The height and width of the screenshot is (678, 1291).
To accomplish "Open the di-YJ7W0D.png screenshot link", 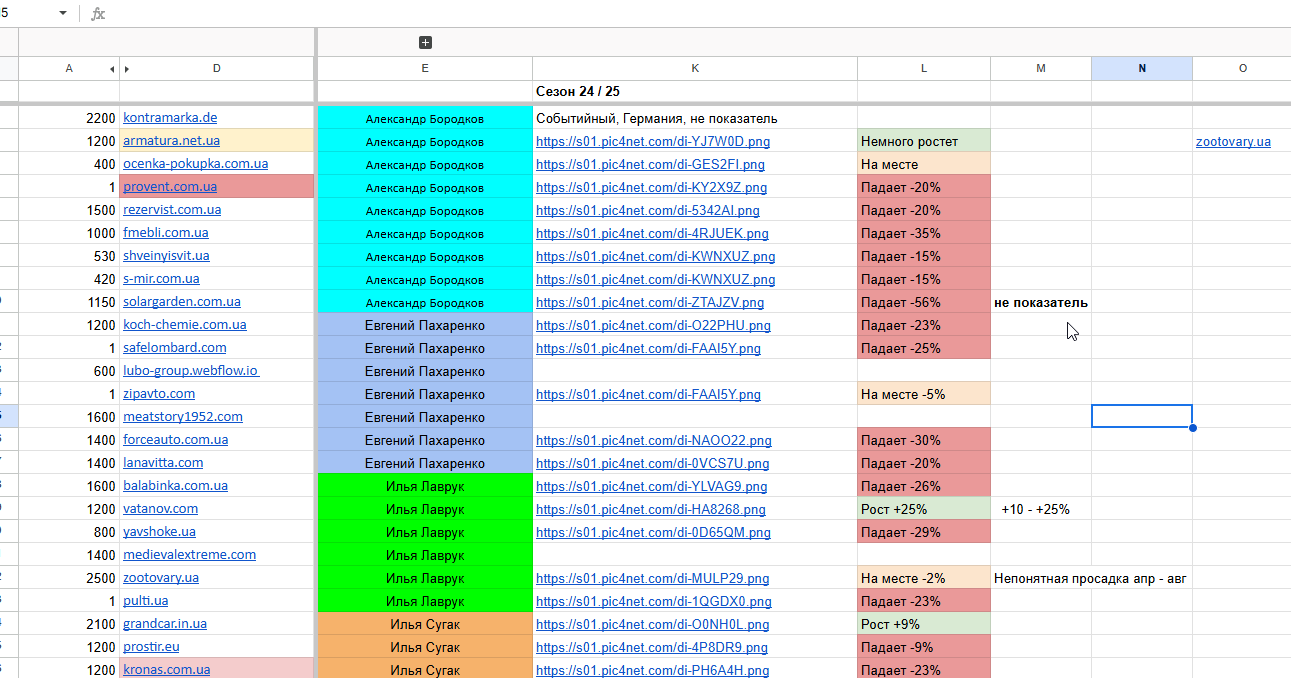I will pos(653,141).
